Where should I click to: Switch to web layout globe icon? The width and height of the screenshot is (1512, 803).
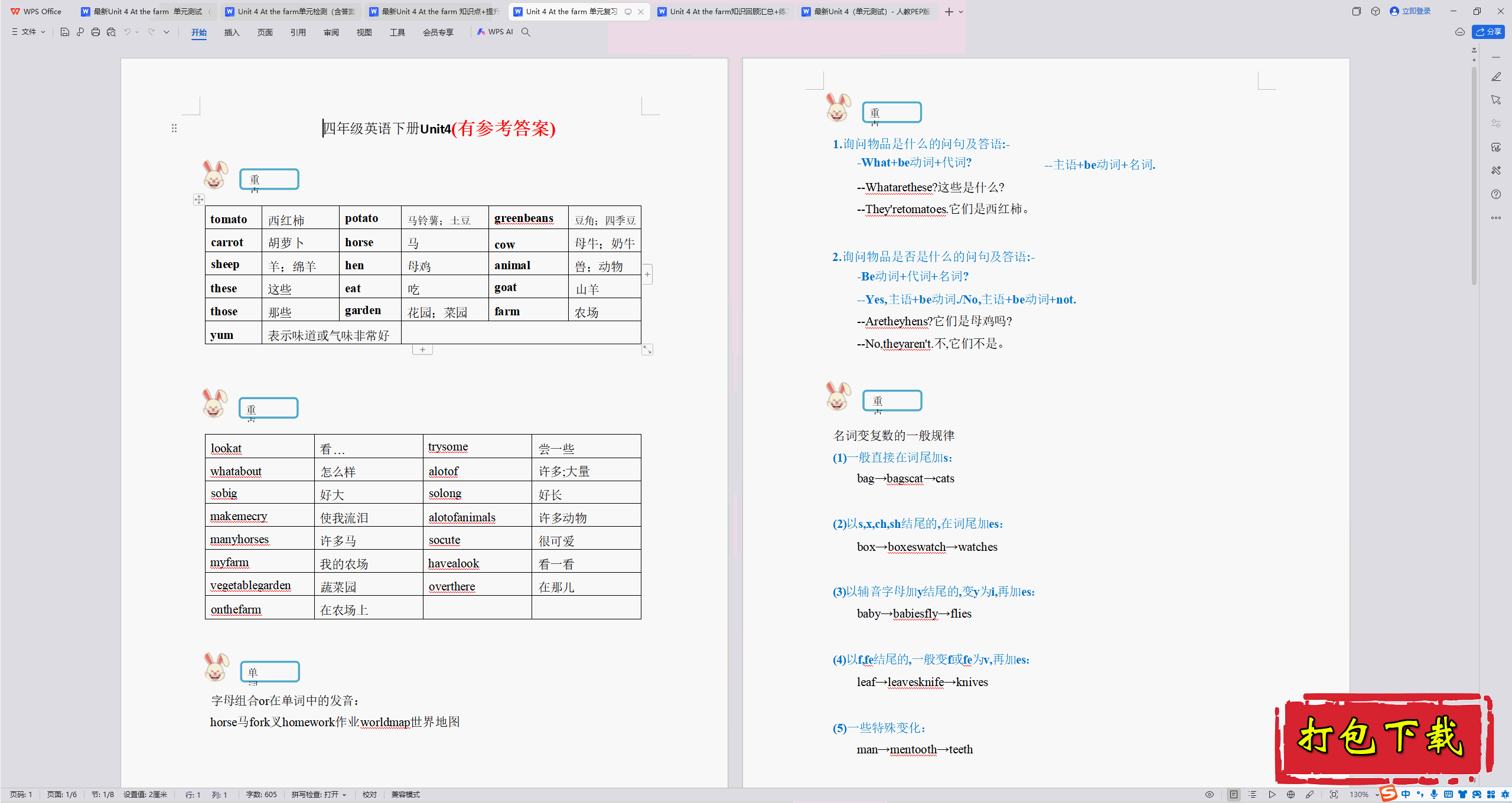(x=1291, y=795)
